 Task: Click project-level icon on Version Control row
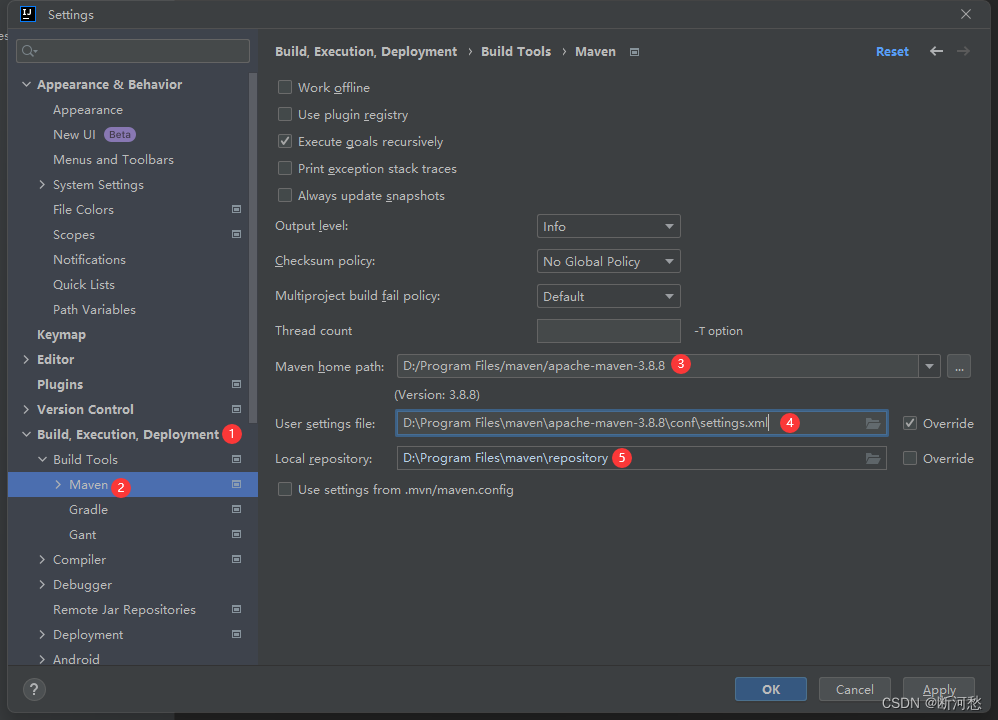[x=236, y=409]
